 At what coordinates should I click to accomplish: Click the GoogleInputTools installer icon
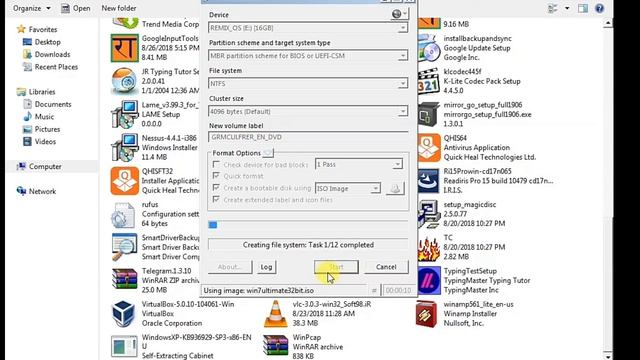tap(124, 48)
